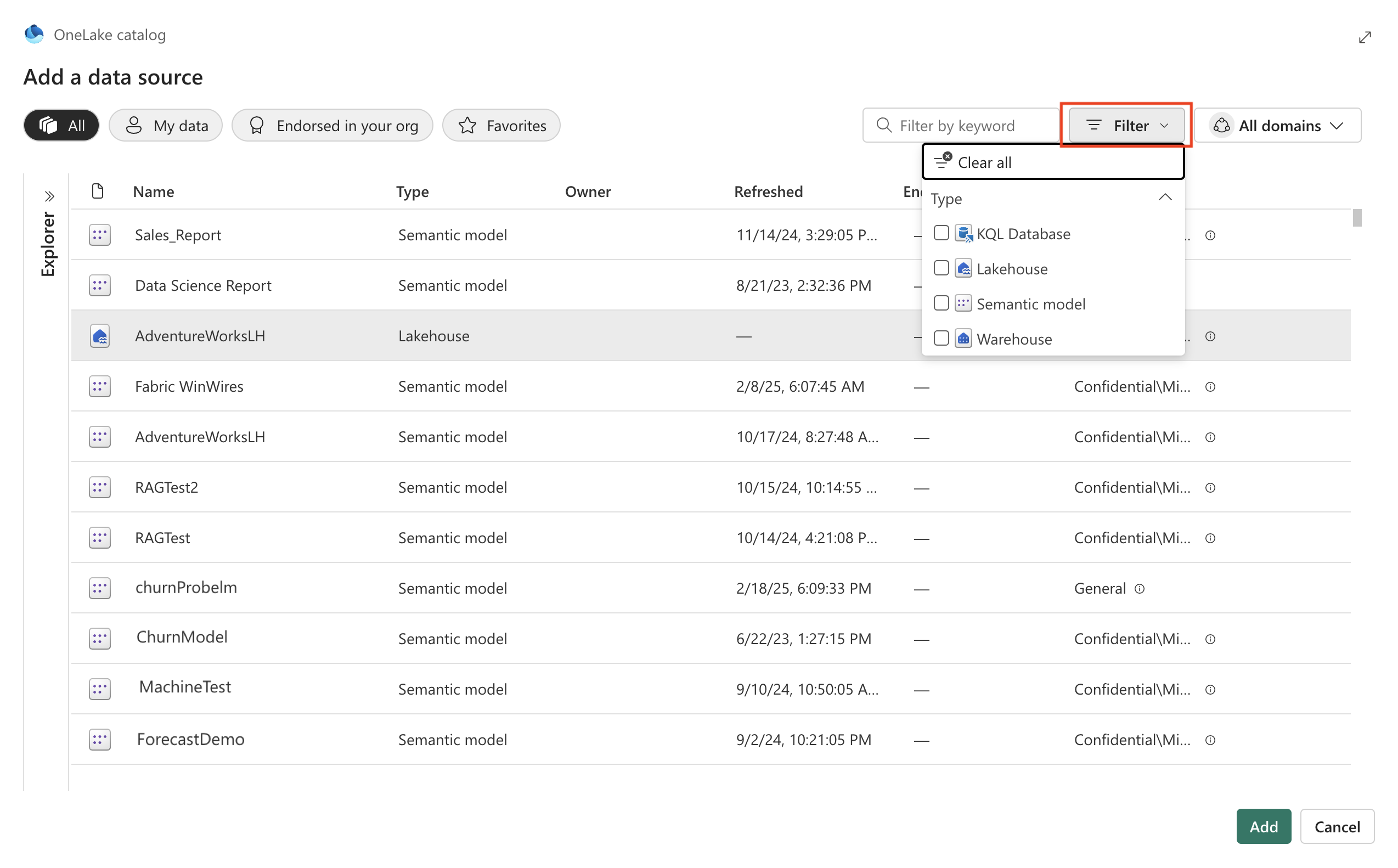Expand the dialog with the top-right arrow icon
Viewport: 1398px width, 868px height.
1364,38
